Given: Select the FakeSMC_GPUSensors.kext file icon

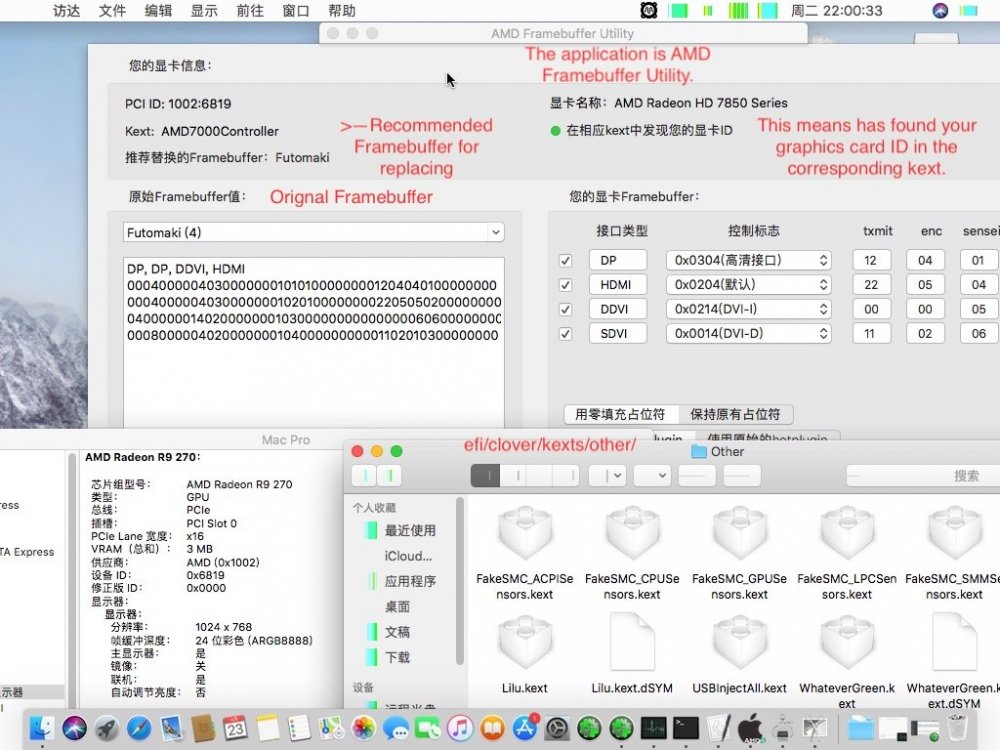Looking at the screenshot, I should point(740,534).
